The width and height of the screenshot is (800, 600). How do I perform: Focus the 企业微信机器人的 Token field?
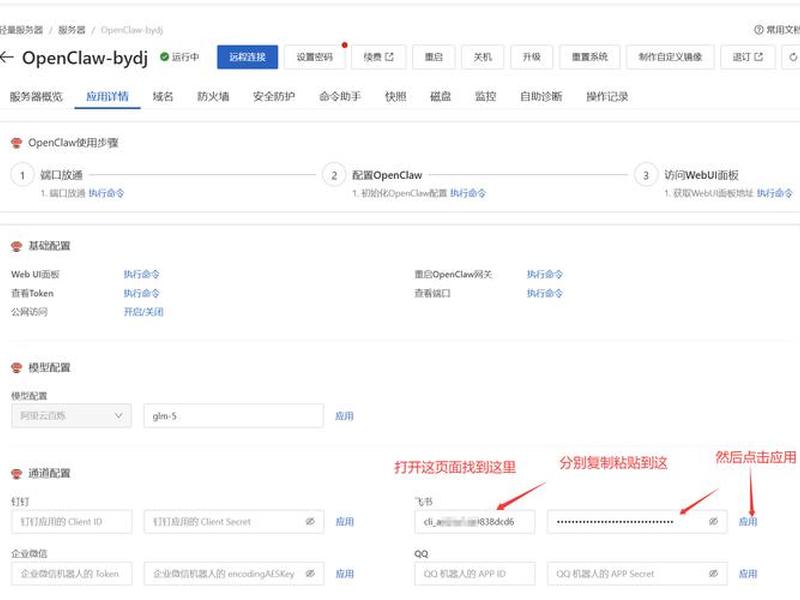click(x=71, y=573)
